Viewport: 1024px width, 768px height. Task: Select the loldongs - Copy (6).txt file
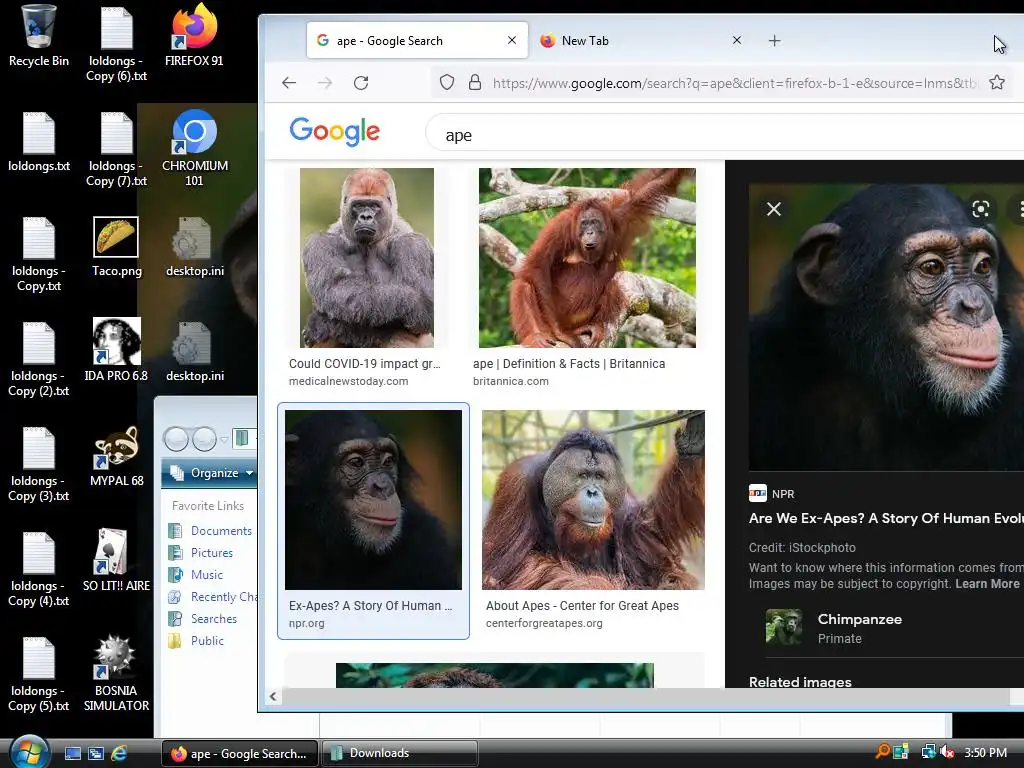(x=116, y=44)
